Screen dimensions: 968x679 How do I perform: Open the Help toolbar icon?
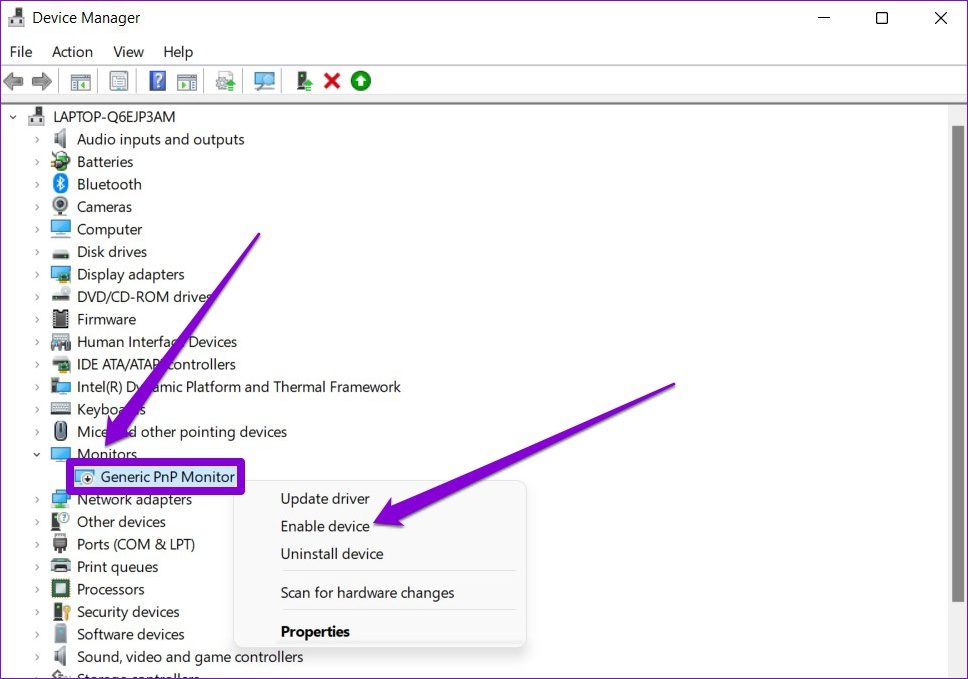(x=157, y=80)
